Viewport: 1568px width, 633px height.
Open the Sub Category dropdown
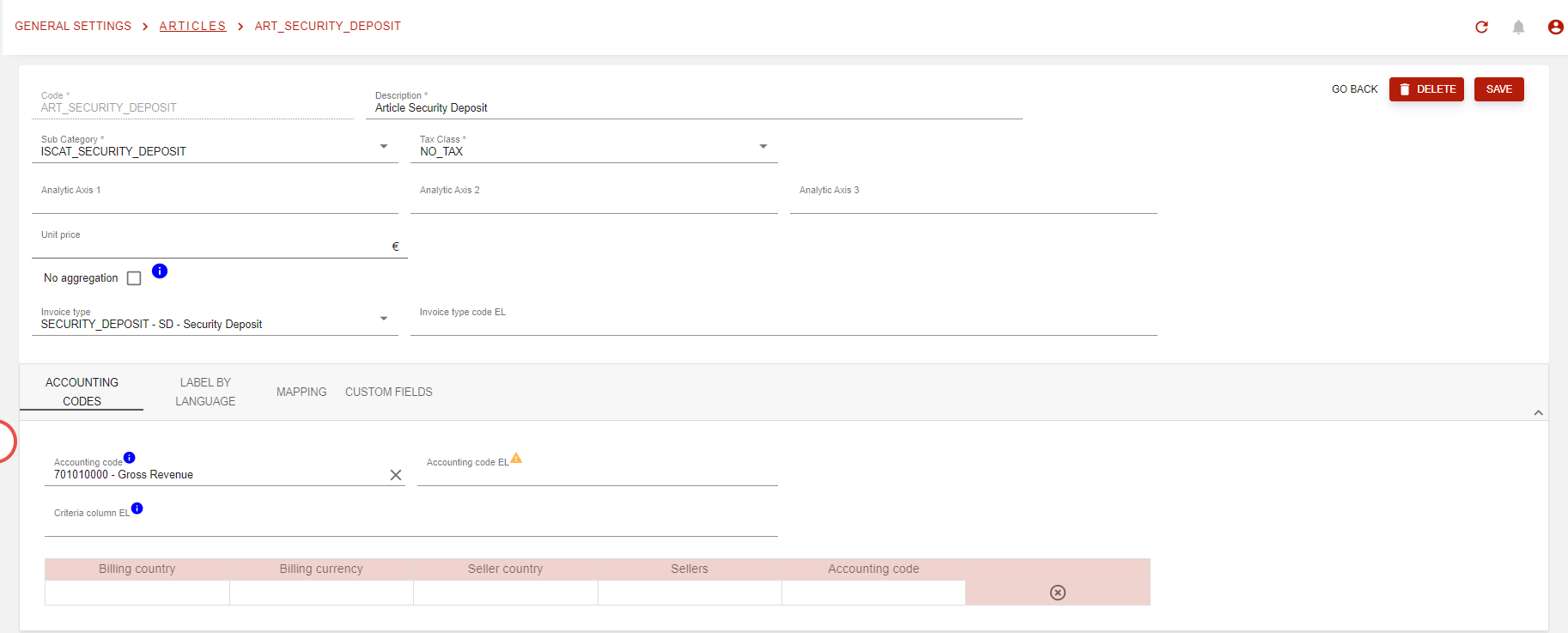[x=384, y=147]
